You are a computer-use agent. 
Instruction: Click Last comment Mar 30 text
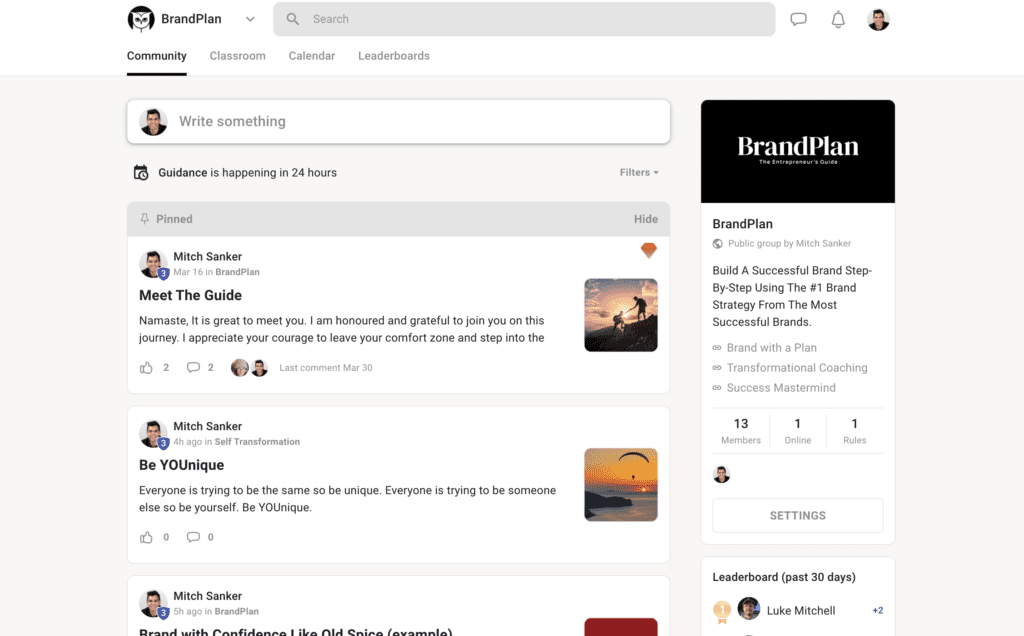tap(326, 368)
